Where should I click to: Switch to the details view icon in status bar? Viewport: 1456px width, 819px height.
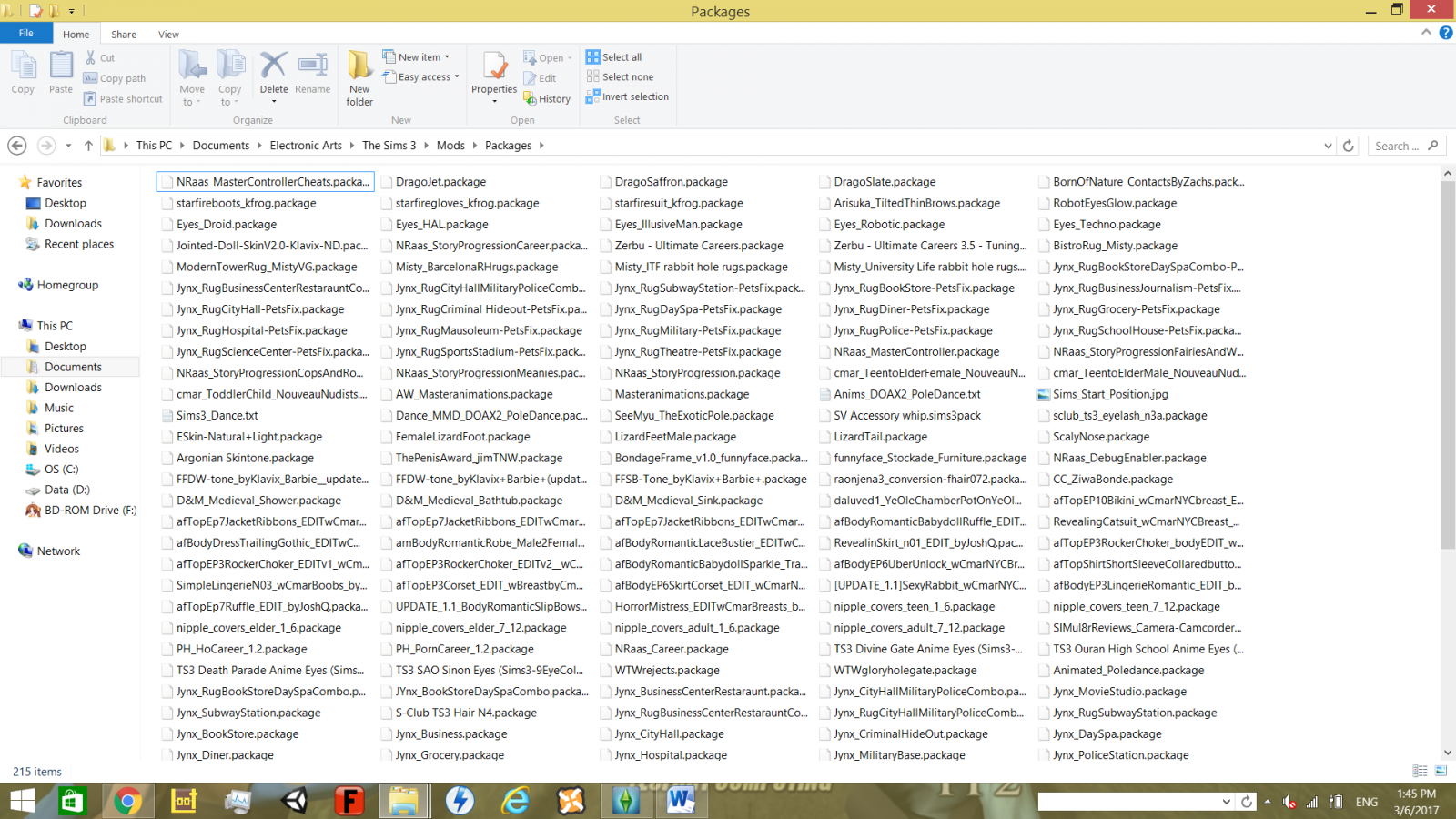pos(1420,771)
